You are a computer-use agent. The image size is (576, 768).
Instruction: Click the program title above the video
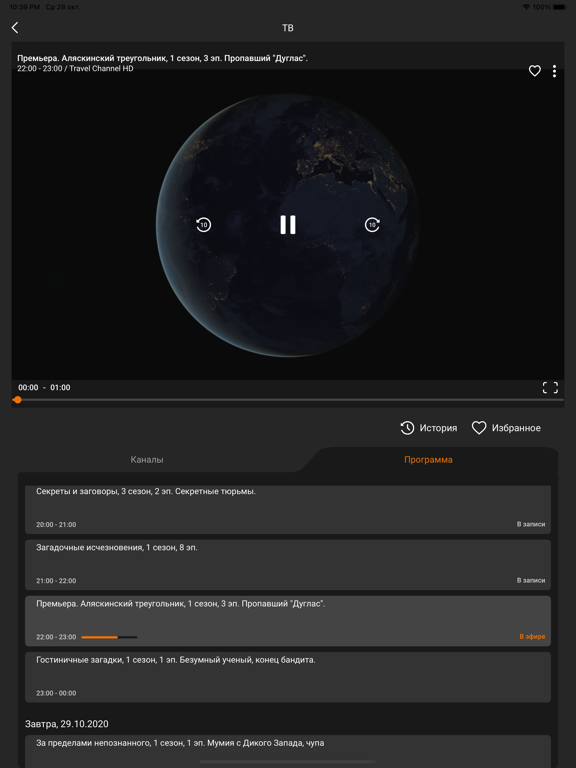(x=163, y=58)
